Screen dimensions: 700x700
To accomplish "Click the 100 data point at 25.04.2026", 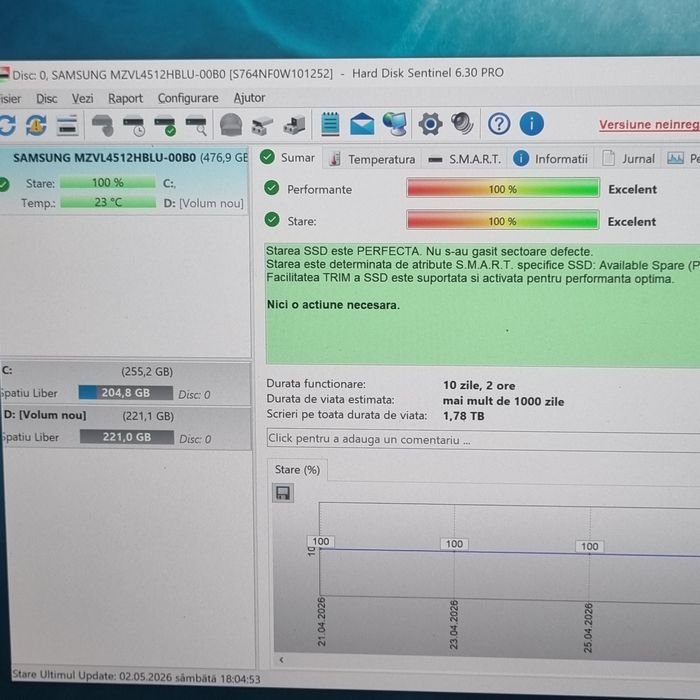I will click(589, 547).
